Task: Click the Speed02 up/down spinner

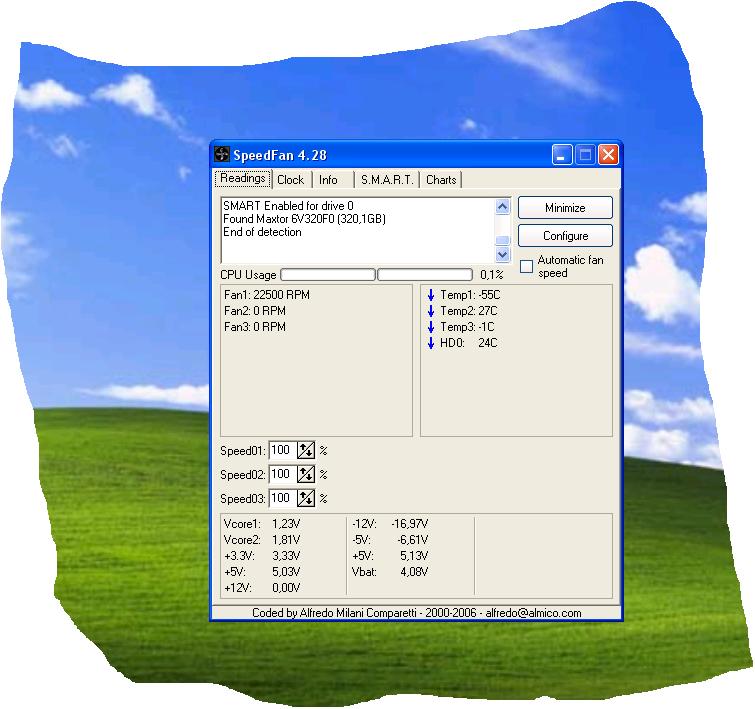Action: [306, 474]
